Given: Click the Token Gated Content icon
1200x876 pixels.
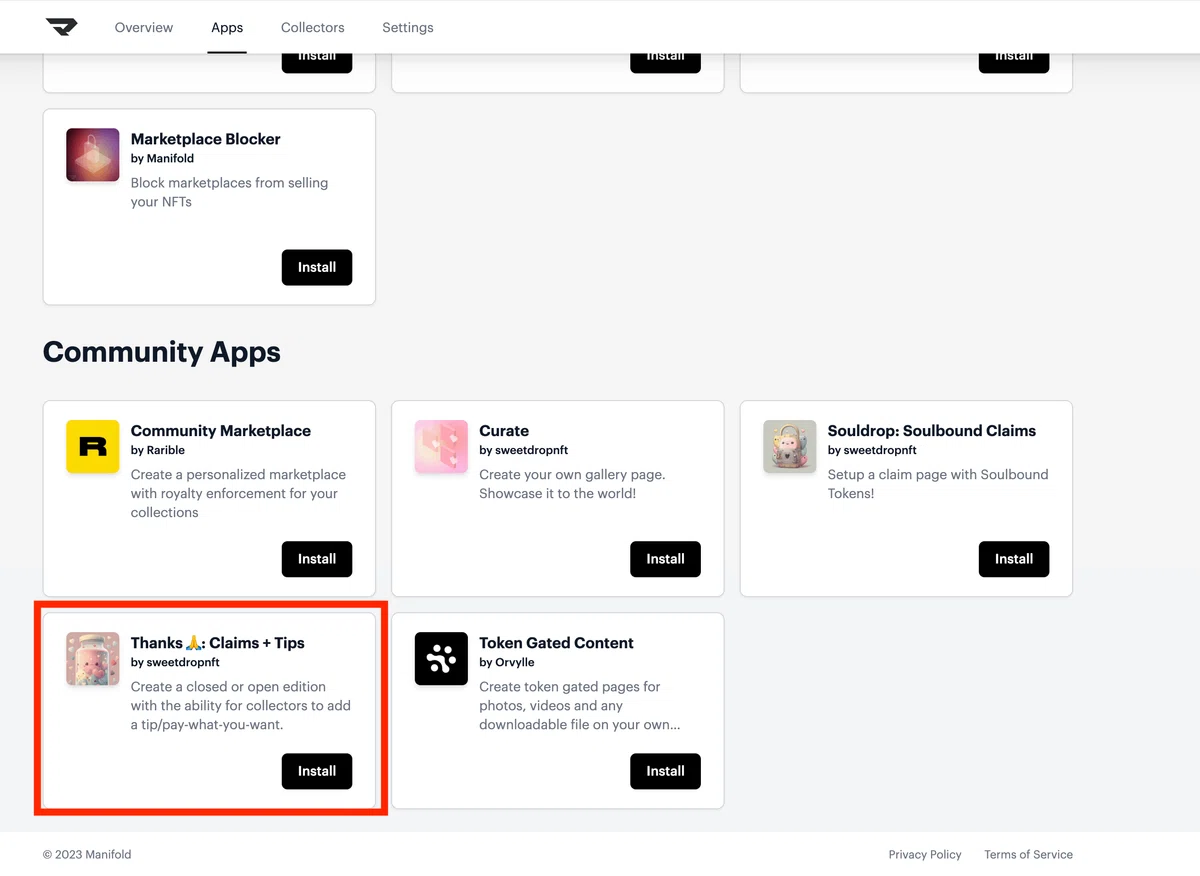Looking at the screenshot, I should (441, 659).
